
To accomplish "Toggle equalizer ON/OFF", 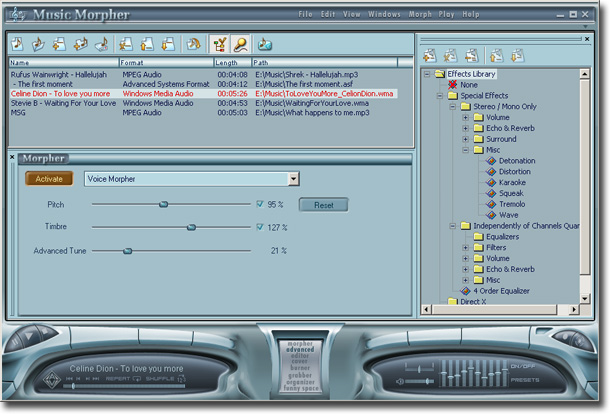I will click(522, 367).
